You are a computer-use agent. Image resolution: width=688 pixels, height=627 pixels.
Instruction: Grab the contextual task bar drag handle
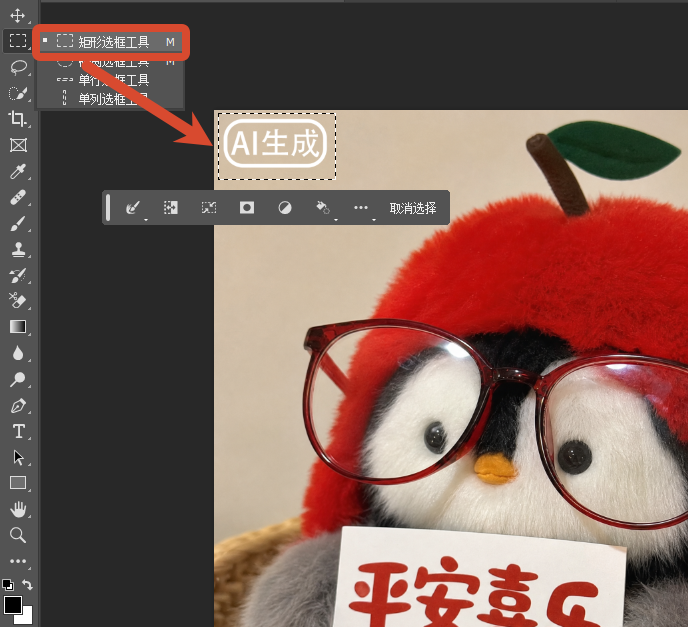tap(108, 208)
